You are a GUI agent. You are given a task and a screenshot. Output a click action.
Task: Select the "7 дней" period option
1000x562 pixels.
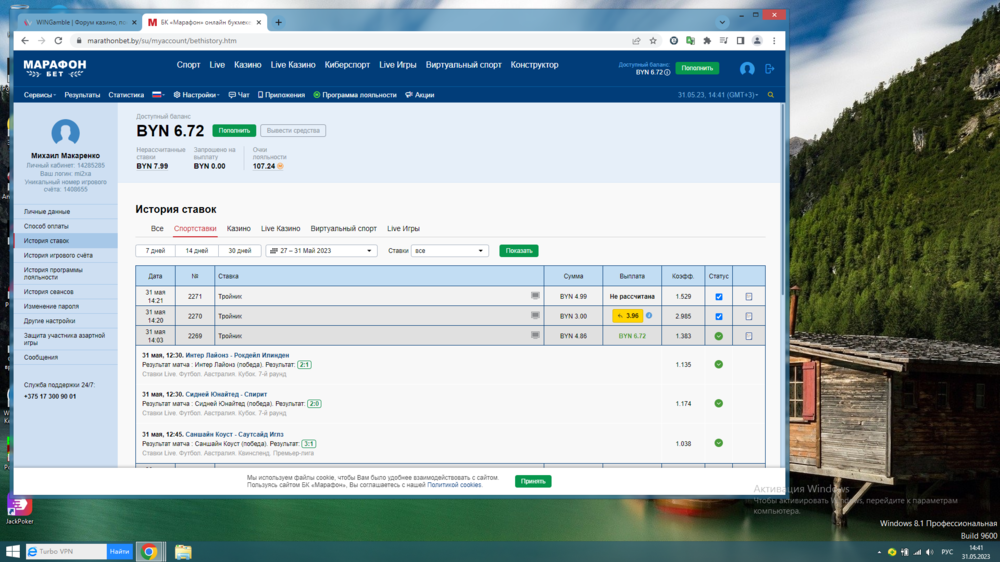(155, 251)
